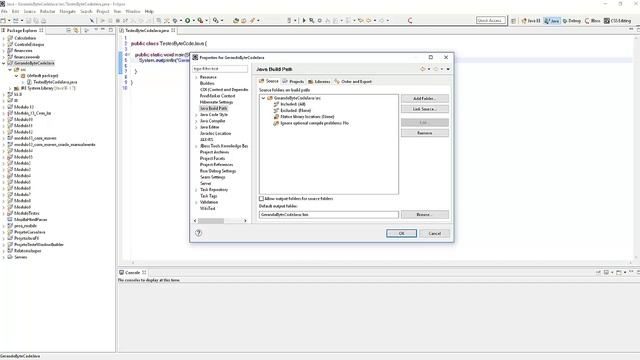Open the Order and Export tab
Image resolution: width=640 pixels, height=360 pixels.
[x=353, y=81]
